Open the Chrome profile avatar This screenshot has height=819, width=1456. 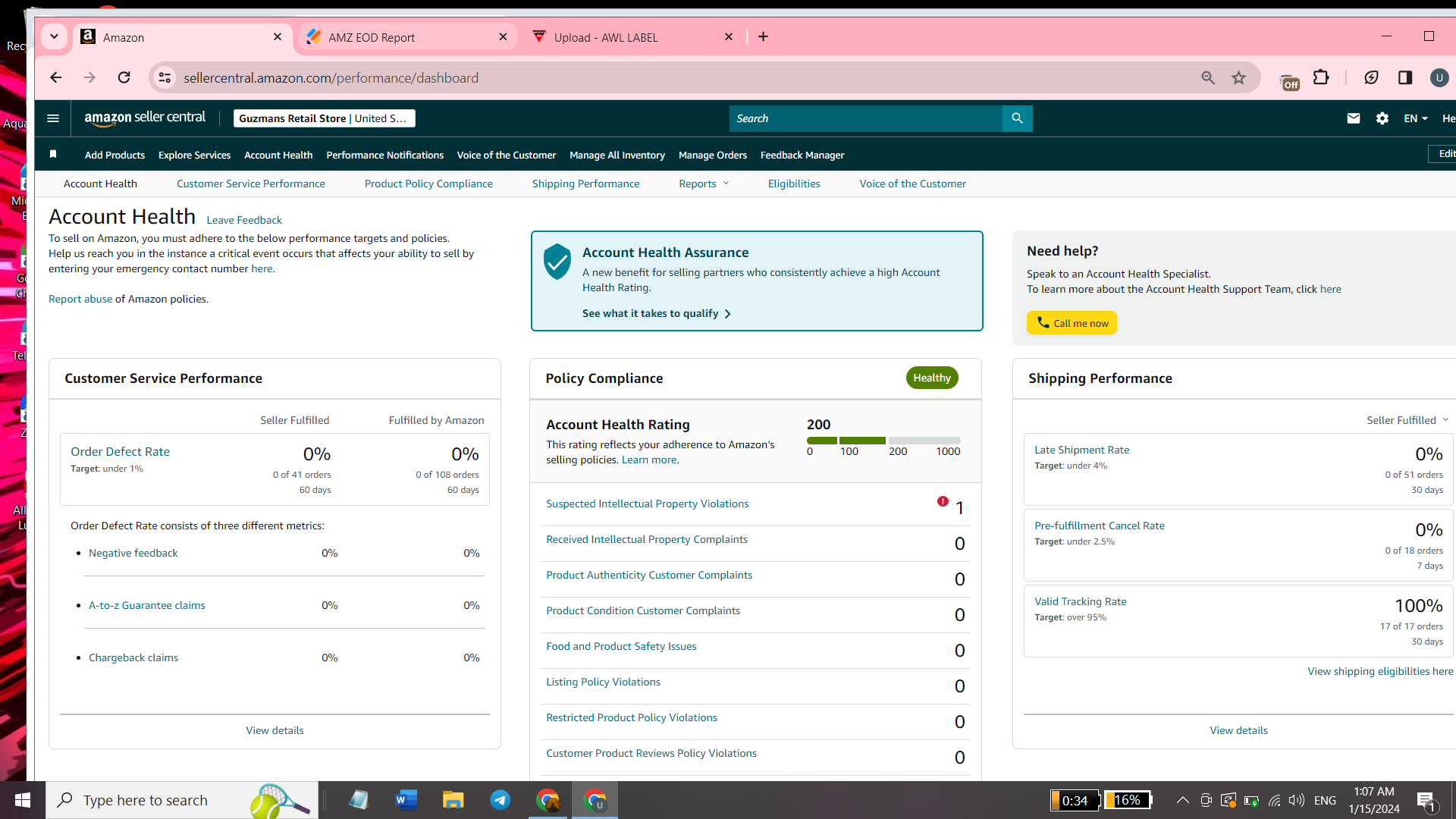coord(1439,77)
